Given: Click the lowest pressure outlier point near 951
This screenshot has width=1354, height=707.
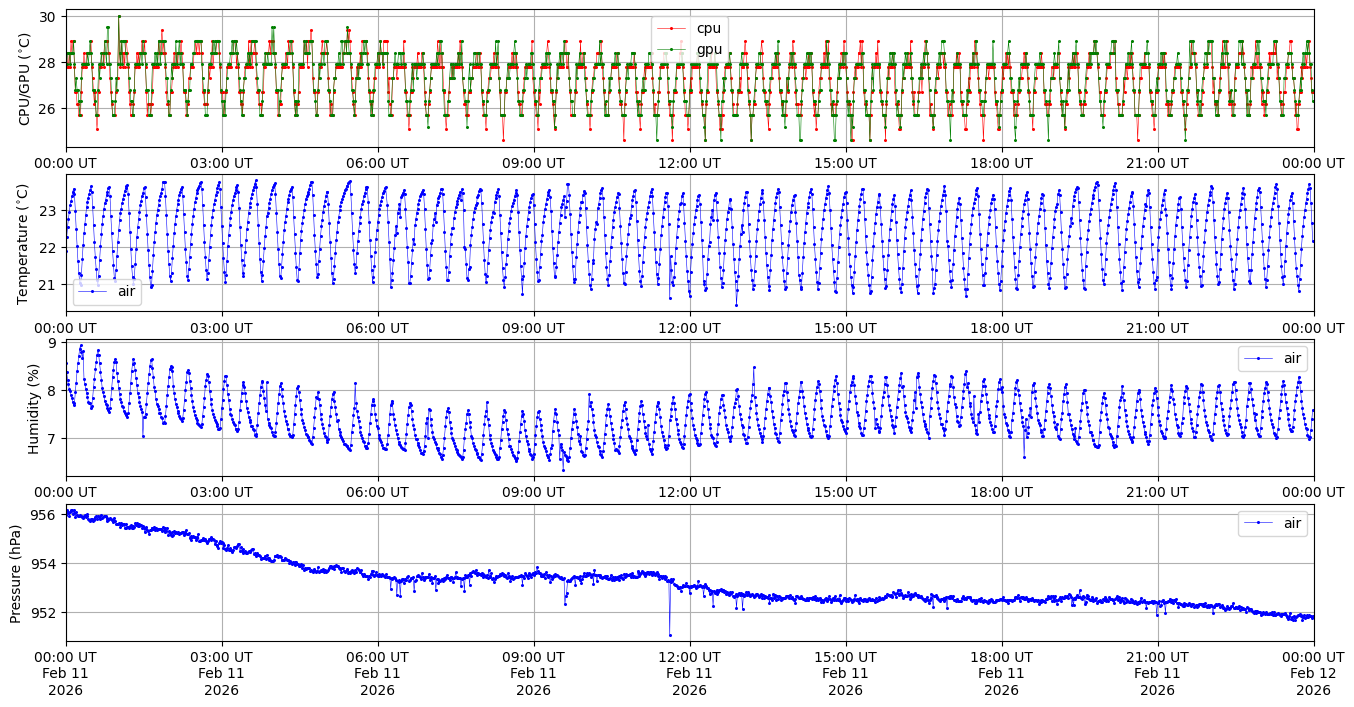Looking at the screenshot, I should tap(670, 635).
